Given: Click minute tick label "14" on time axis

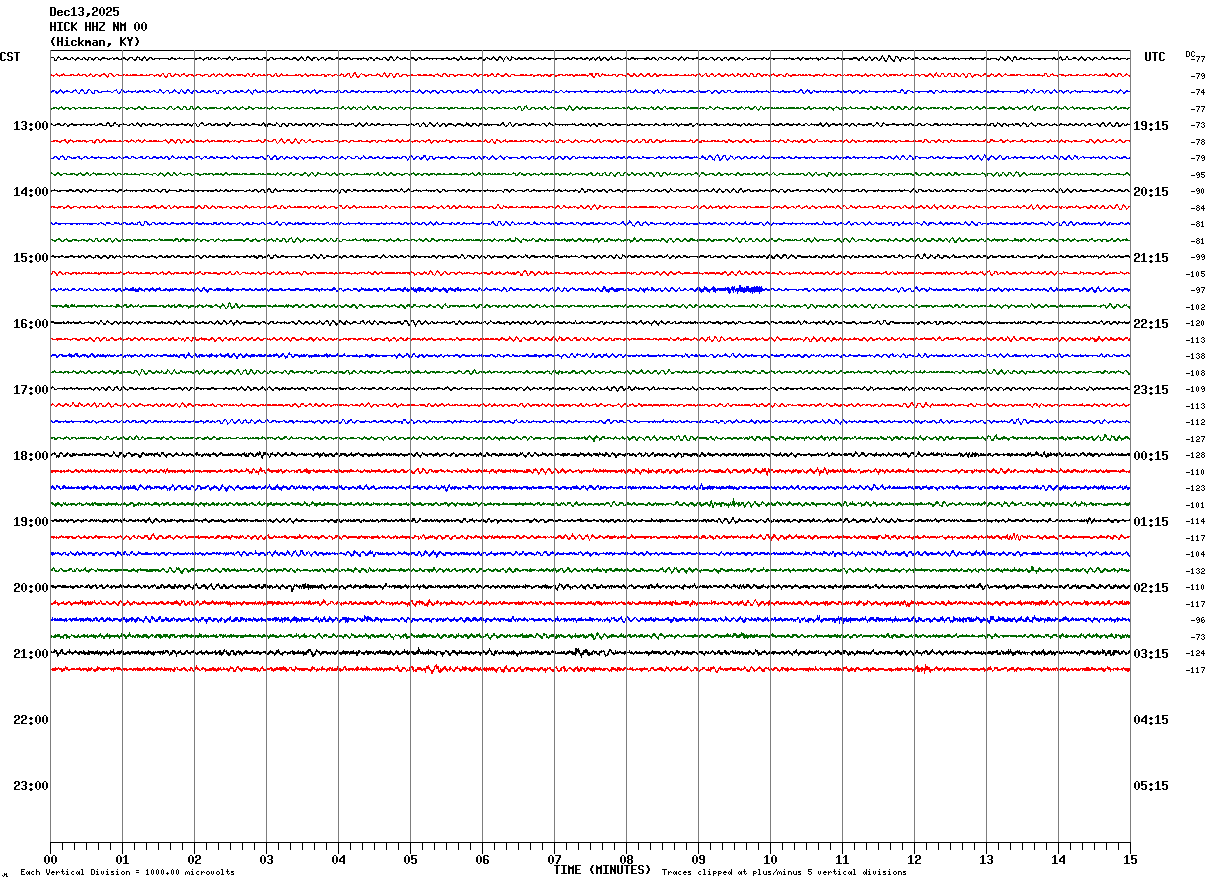Looking at the screenshot, I should tap(1058, 860).
